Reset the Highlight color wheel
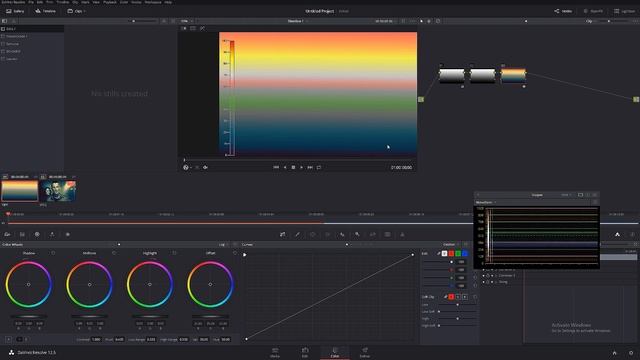 point(174,253)
